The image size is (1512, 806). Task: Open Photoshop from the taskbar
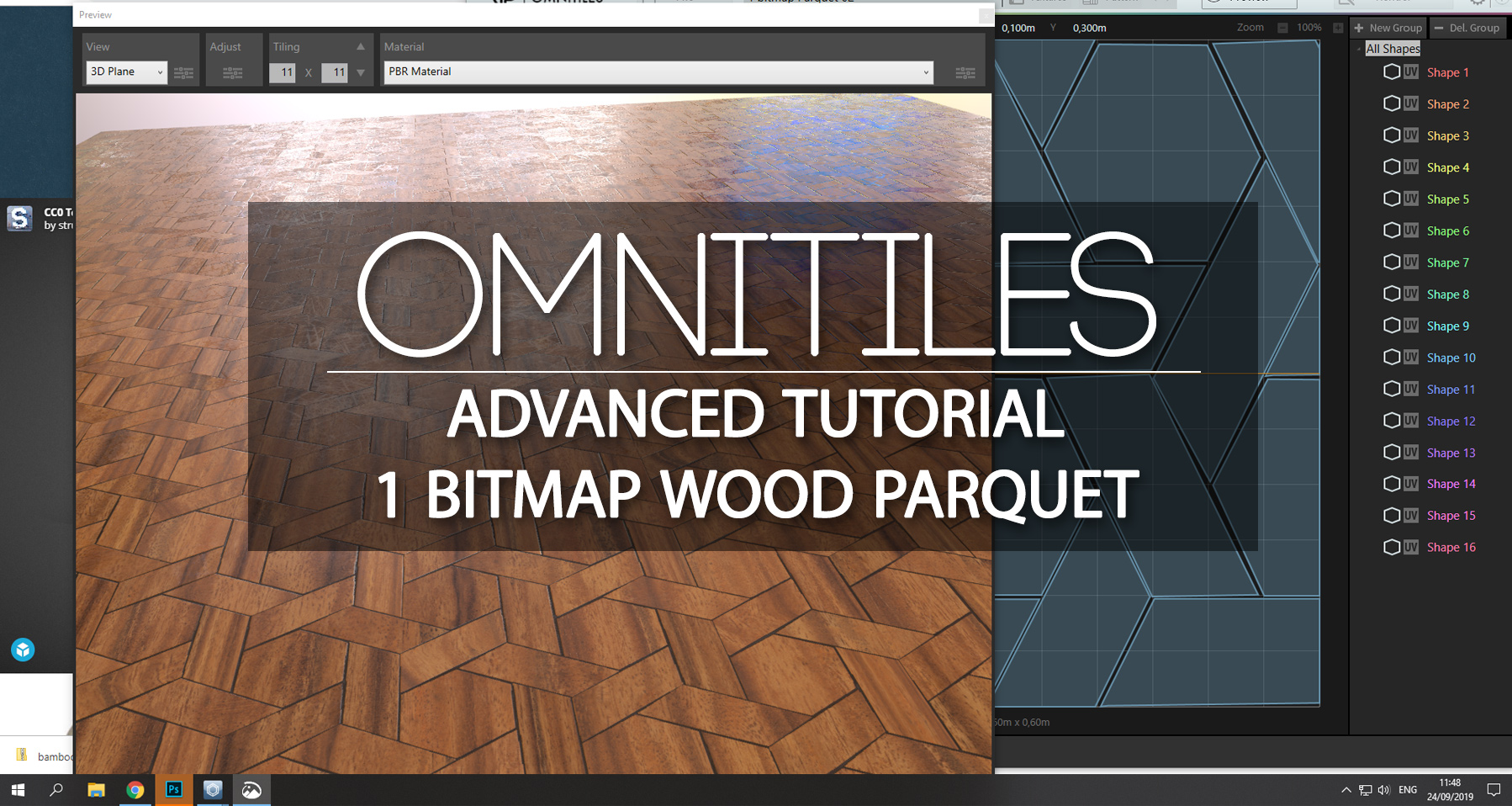coord(173,789)
